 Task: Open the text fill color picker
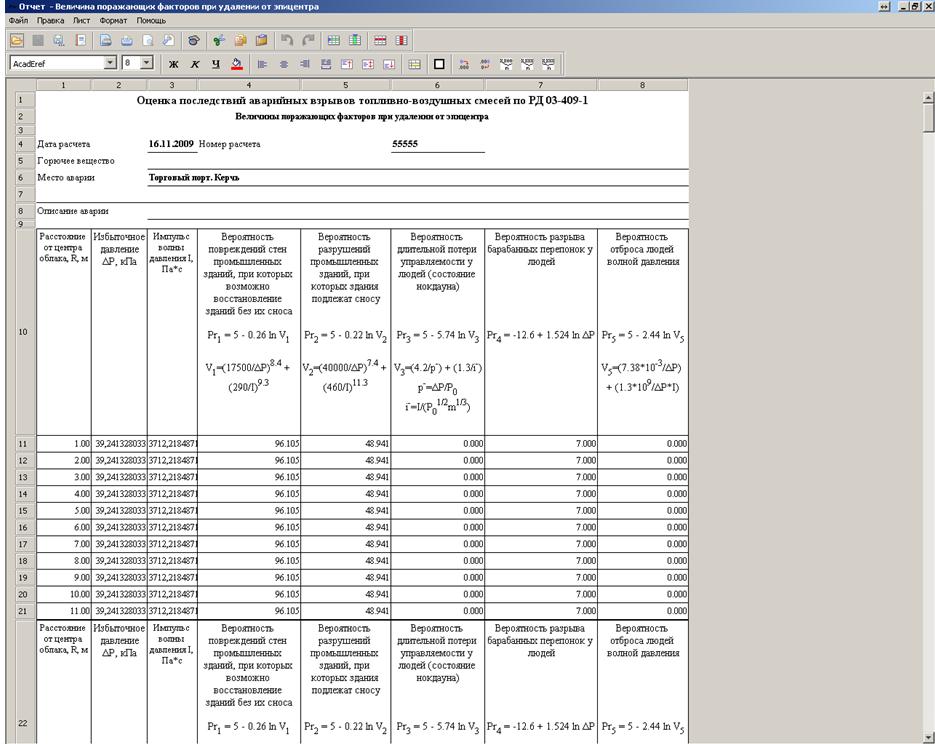(x=236, y=64)
